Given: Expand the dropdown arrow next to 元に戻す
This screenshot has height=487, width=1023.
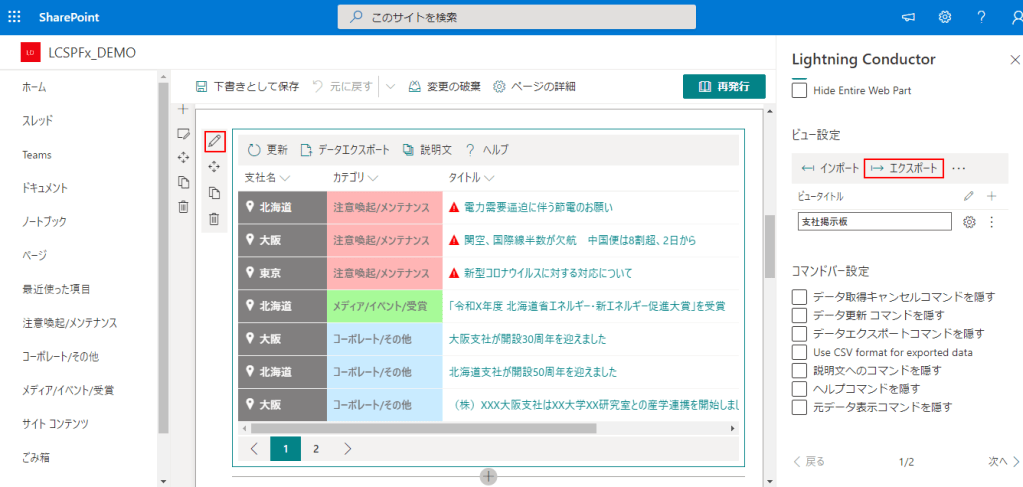Looking at the screenshot, I should click(390, 86).
